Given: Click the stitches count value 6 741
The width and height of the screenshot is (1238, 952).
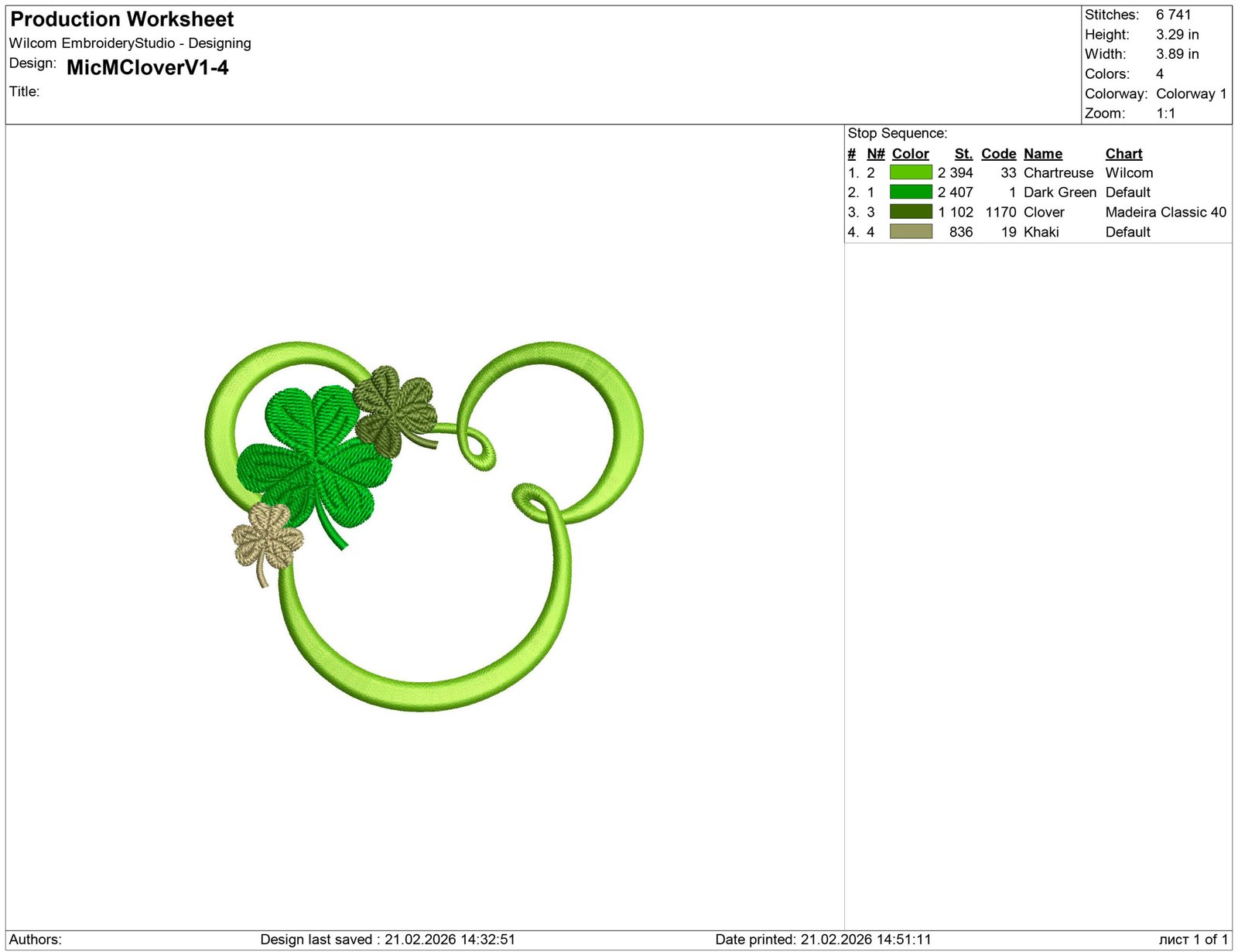Looking at the screenshot, I should click(x=1173, y=15).
